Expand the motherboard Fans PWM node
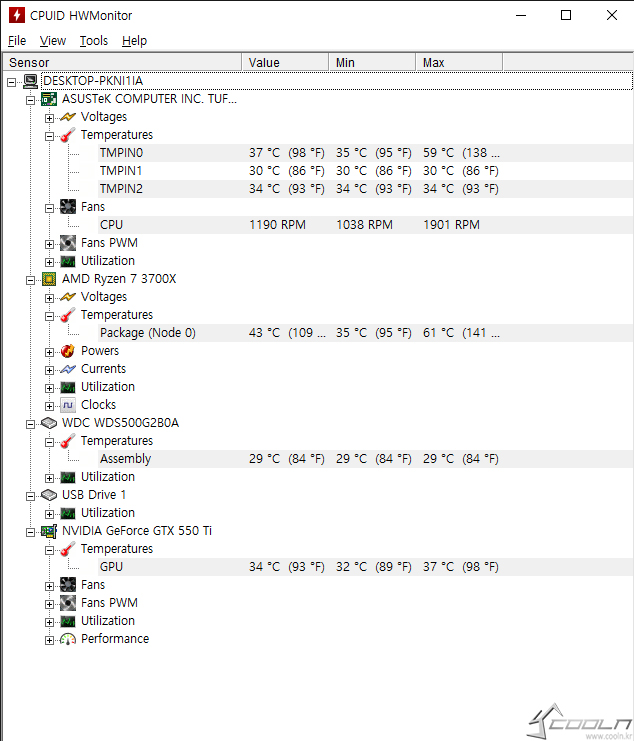 point(49,244)
